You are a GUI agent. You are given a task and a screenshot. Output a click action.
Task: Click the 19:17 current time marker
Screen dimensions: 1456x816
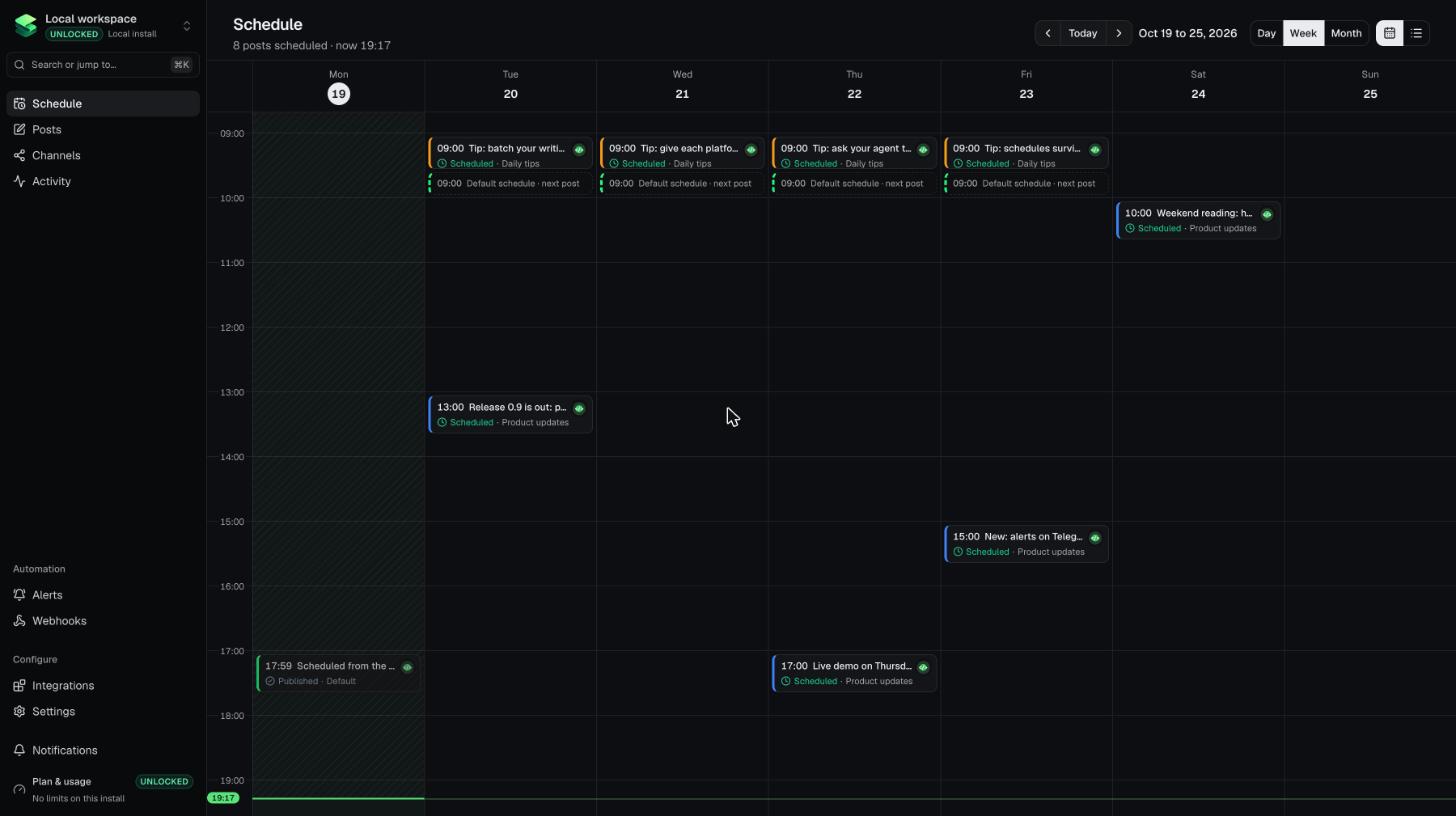(x=223, y=798)
